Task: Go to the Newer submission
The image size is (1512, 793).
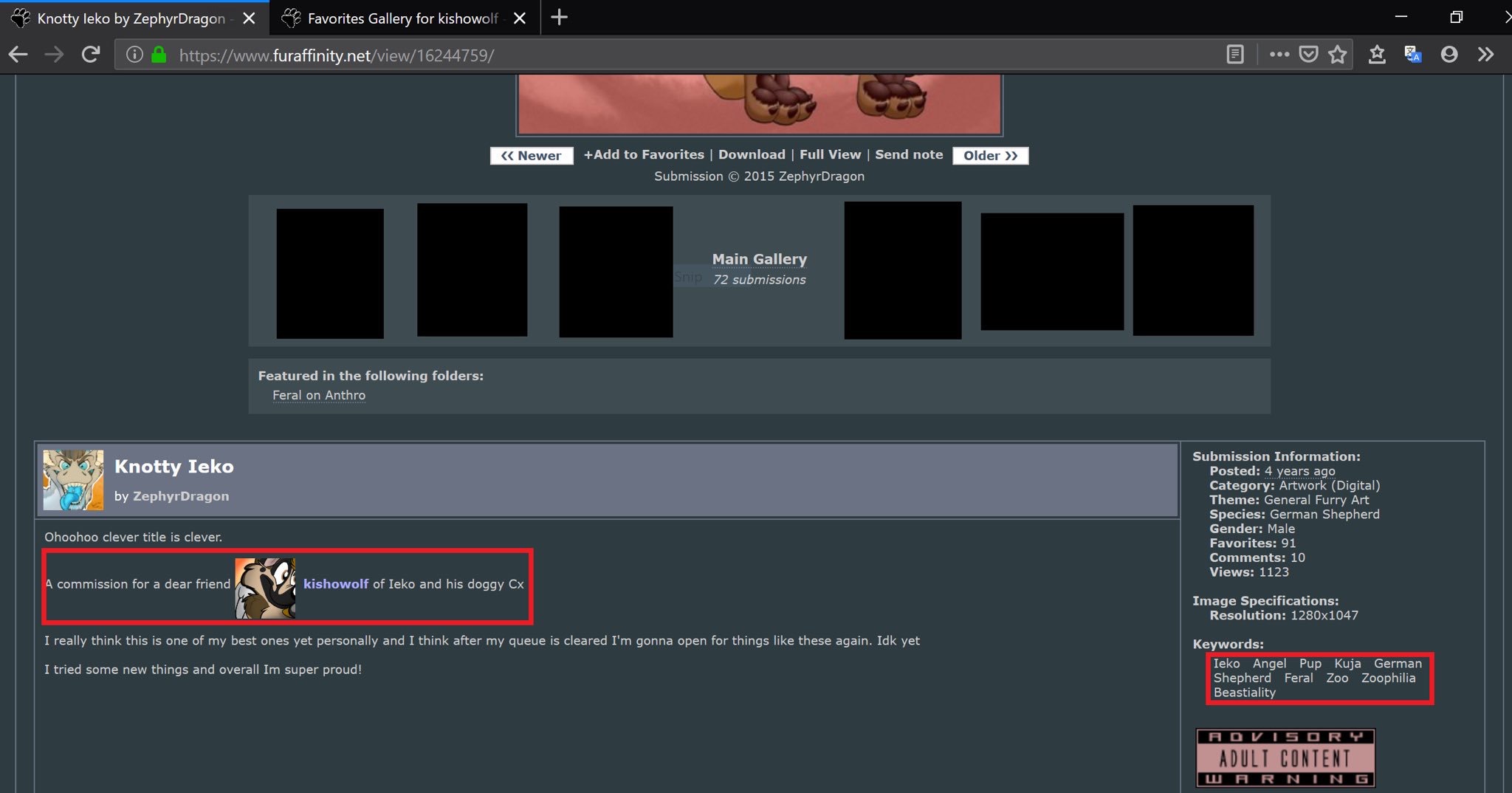Action: pos(532,156)
